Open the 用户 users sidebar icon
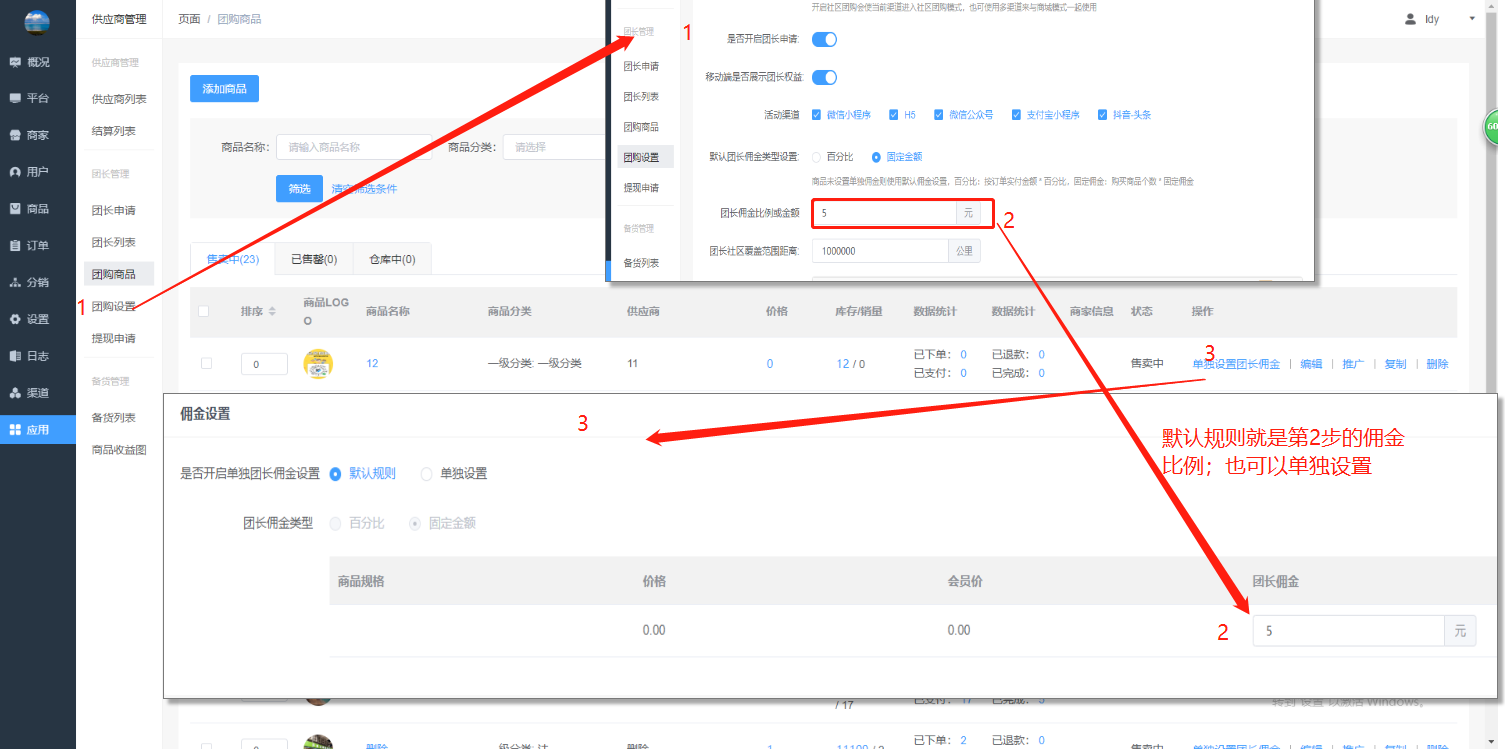The height and width of the screenshot is (752, 1505). click(x=15, y=172)
